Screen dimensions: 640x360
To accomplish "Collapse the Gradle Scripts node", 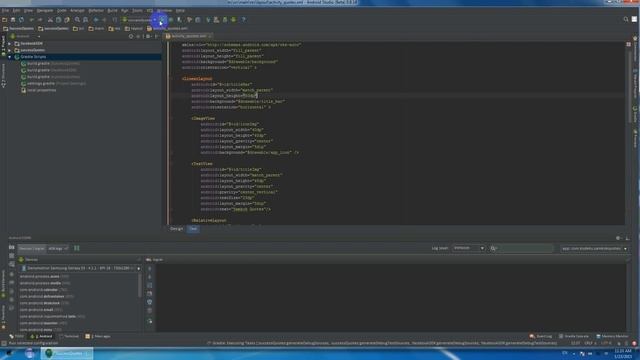I will tap(10, 57).
